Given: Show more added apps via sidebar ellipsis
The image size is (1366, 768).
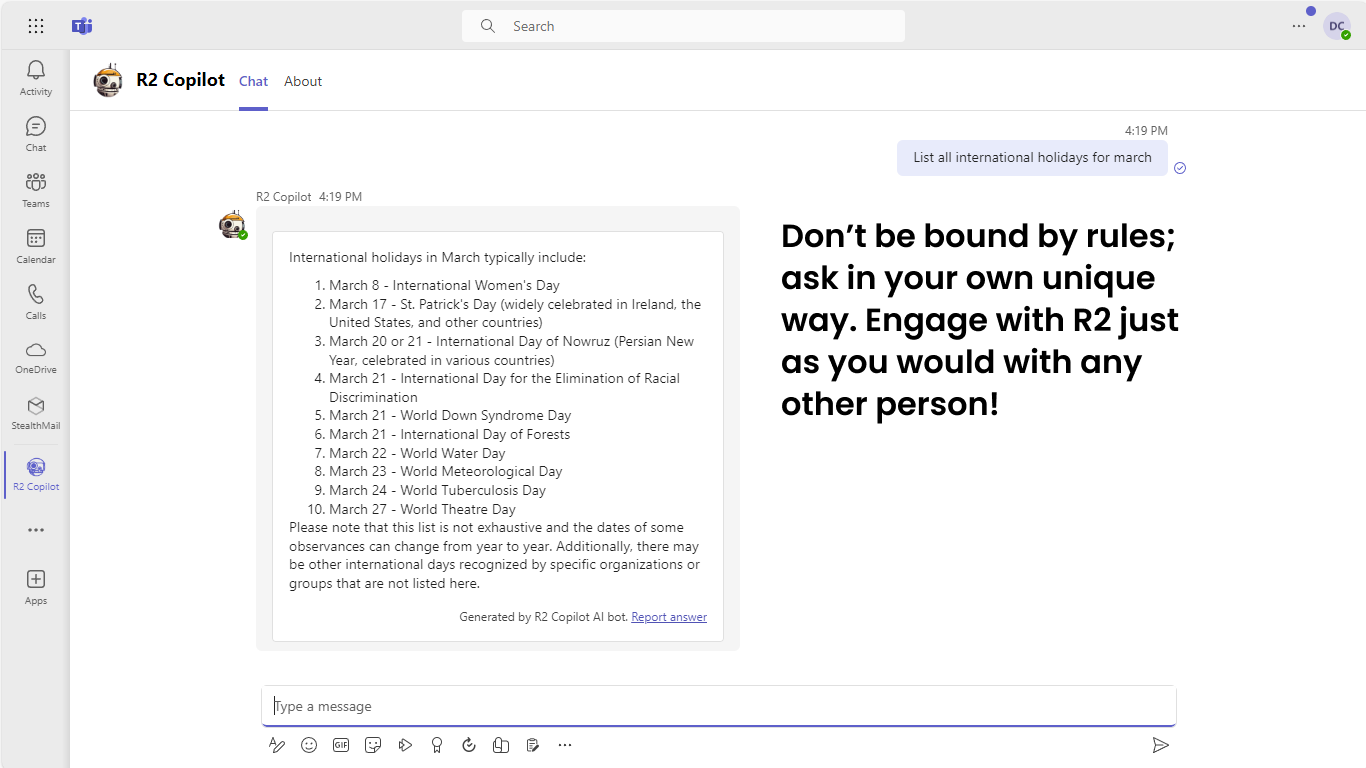Looking at the screenshot, I should (x=36, y=530).
